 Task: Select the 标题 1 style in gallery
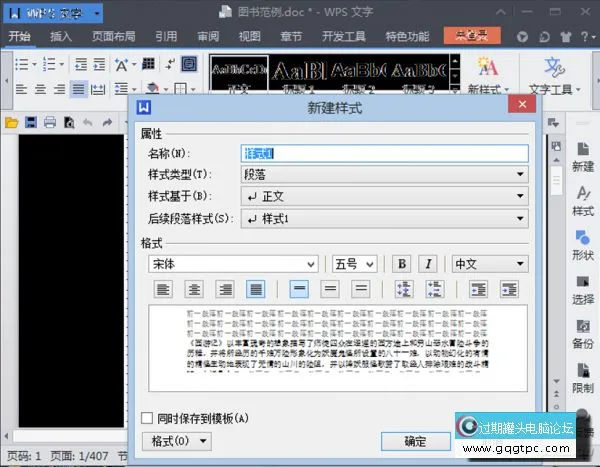(299, 74)
